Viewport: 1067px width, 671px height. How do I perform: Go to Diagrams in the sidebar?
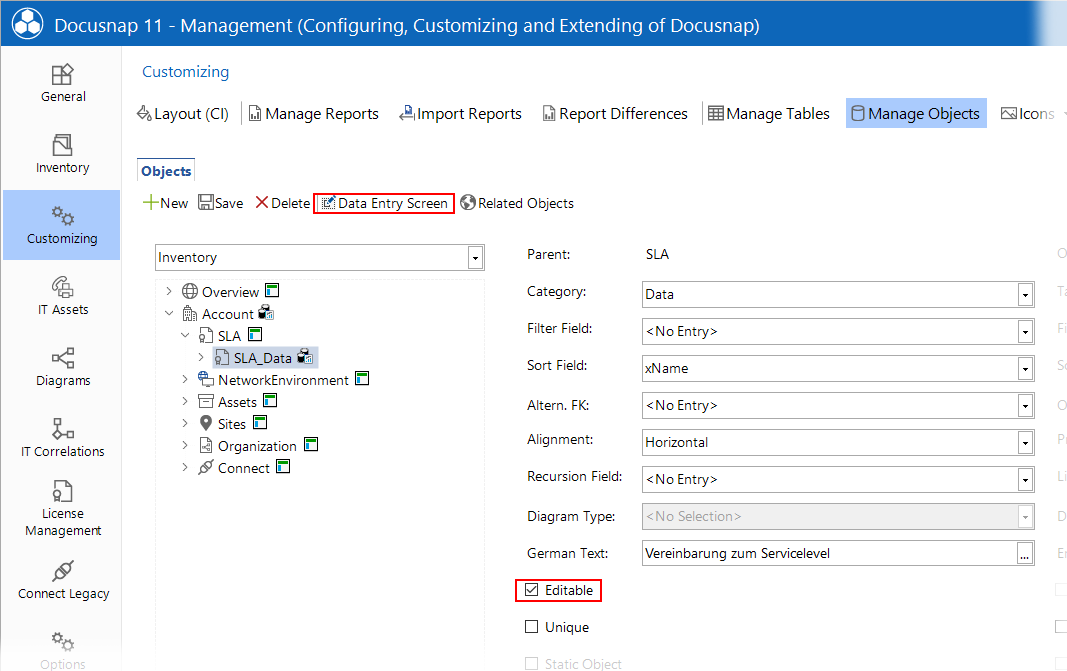point(62,367)
